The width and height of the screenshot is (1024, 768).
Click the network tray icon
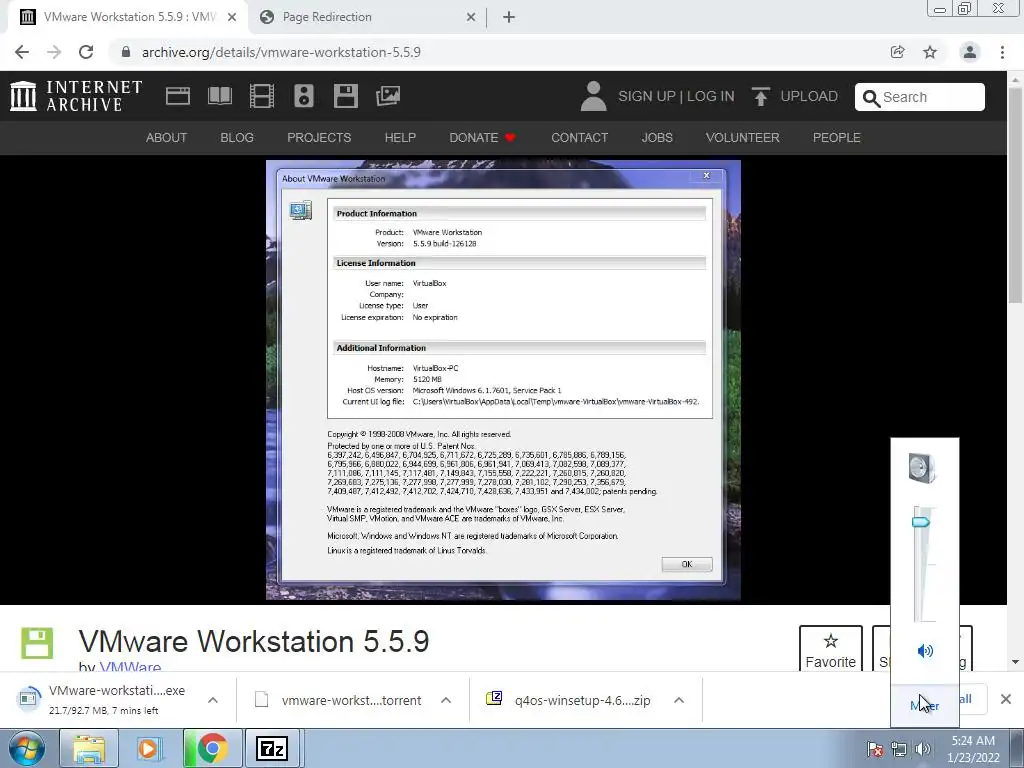[x=899, y=749]
